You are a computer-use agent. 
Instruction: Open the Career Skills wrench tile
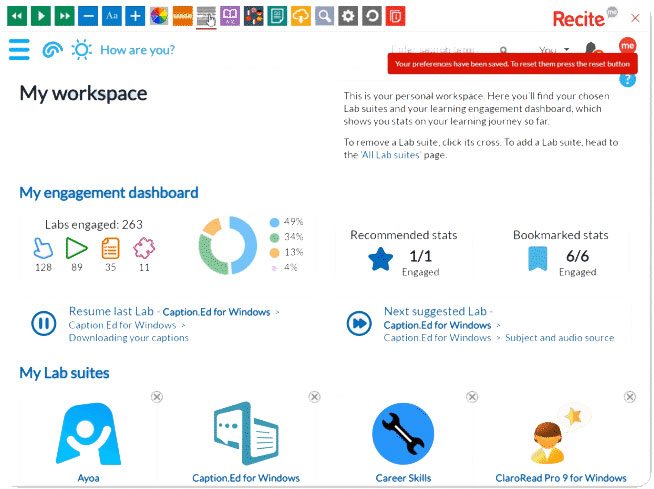click(403, 434)
